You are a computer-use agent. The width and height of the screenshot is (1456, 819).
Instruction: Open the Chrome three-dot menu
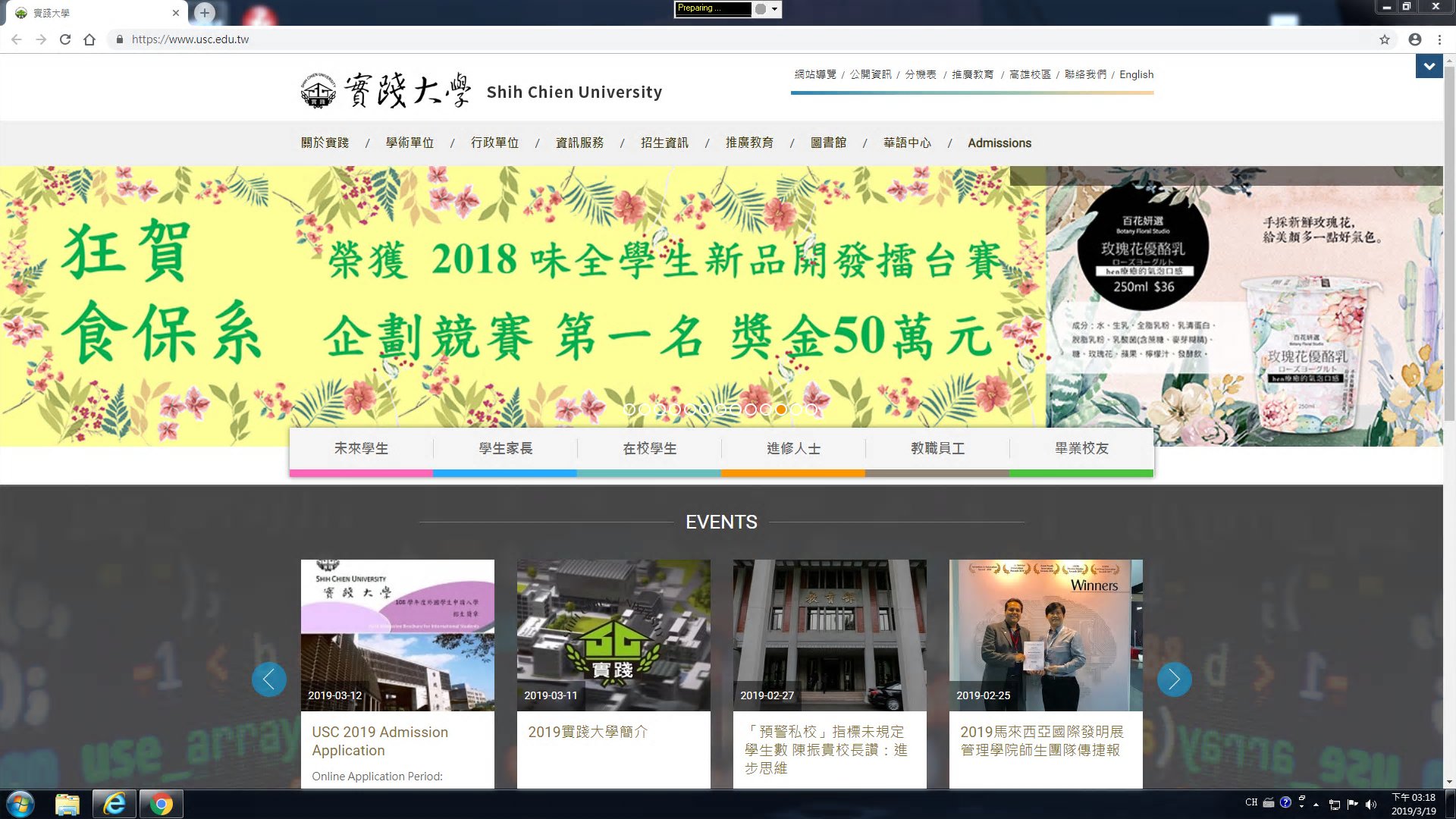click(1439, 39)
